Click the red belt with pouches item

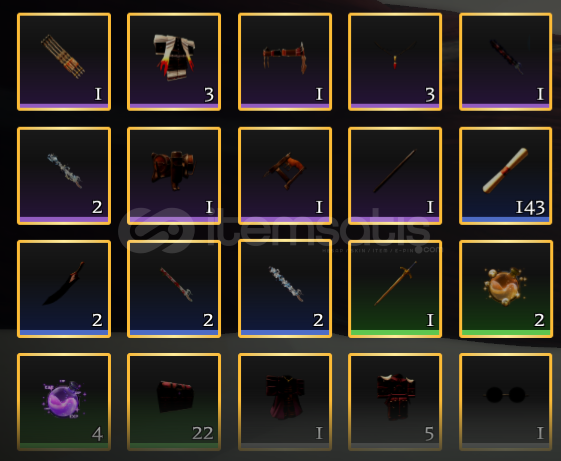[x=285, y=62]
